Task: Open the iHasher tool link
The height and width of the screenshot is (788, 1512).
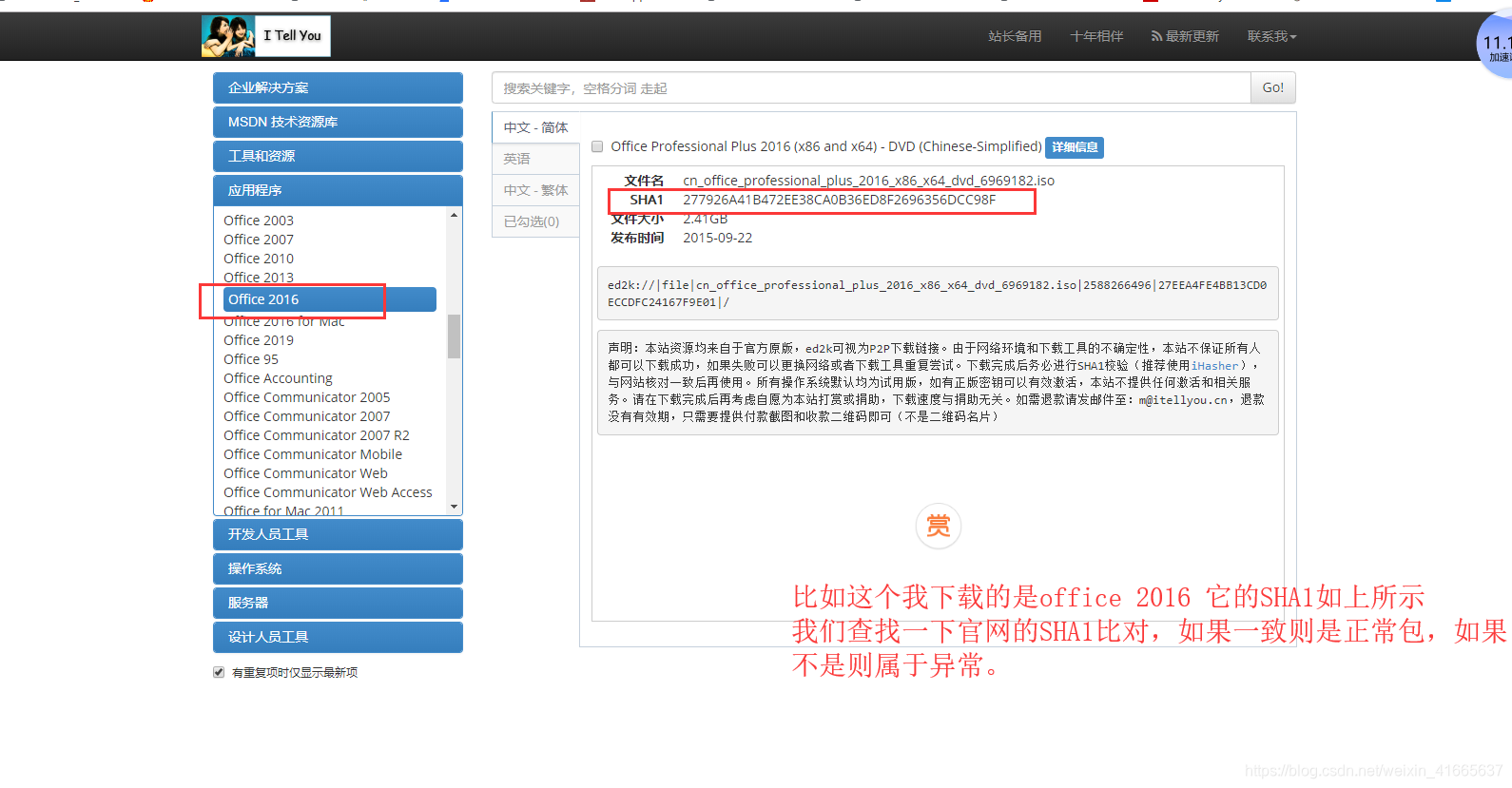Action: [1215, 366]
